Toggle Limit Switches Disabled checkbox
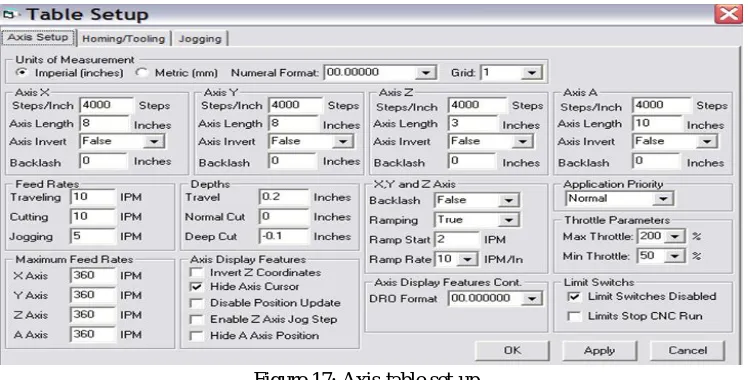The height and width of the screenshot is (380, 748). pos(574,297)
